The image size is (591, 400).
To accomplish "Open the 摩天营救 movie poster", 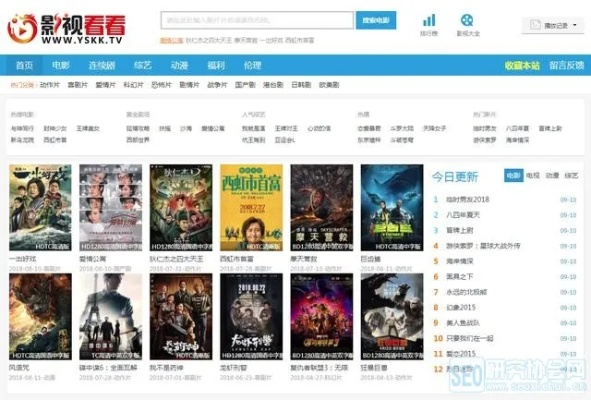I will (322, 207).
